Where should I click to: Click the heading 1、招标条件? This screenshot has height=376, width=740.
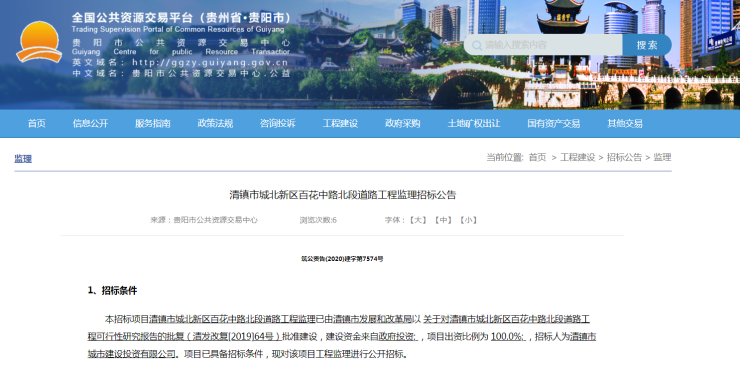pyautogui.click(x=112, y=291)
